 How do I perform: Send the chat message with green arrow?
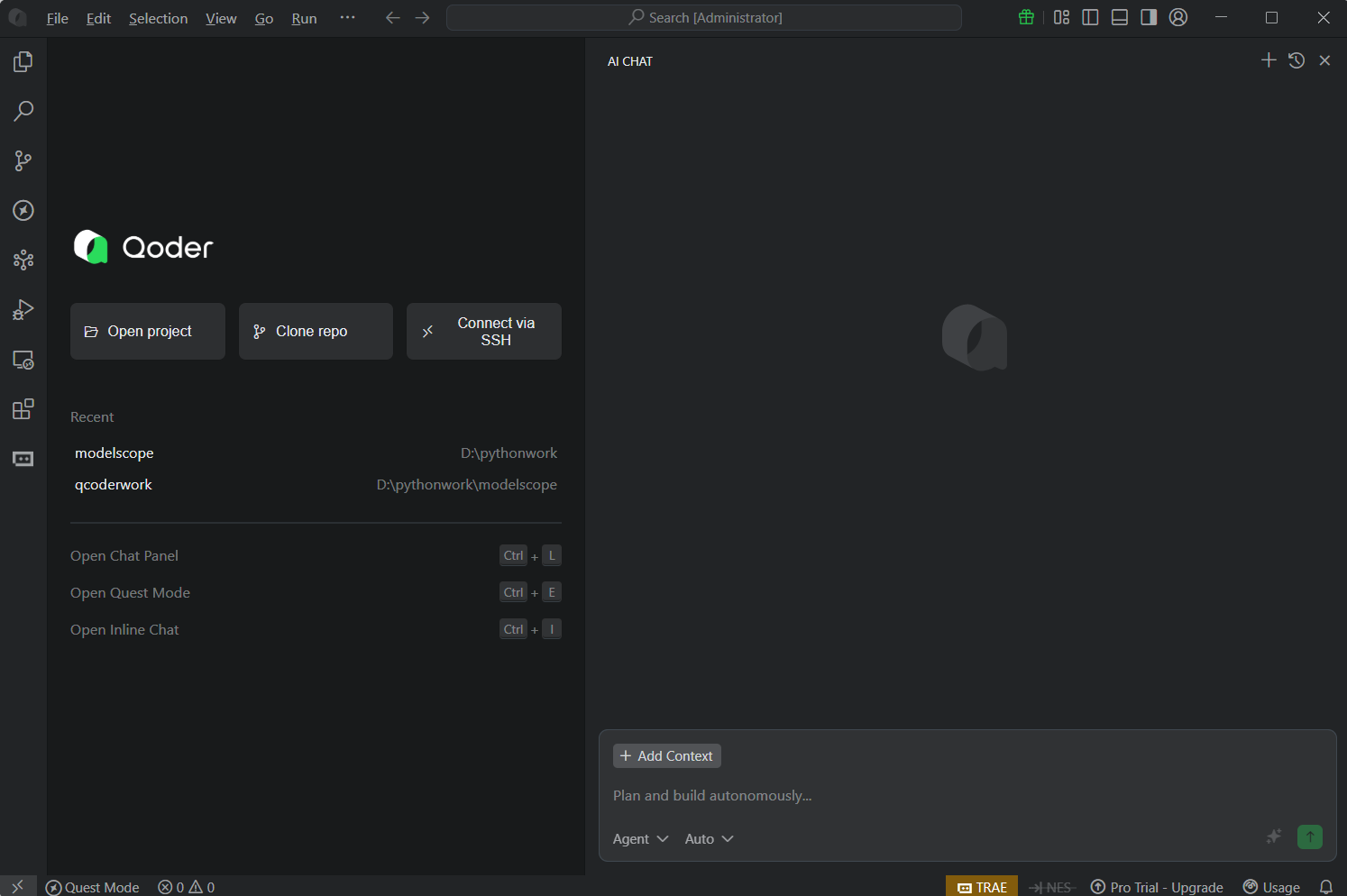[x=1310, y=837]
